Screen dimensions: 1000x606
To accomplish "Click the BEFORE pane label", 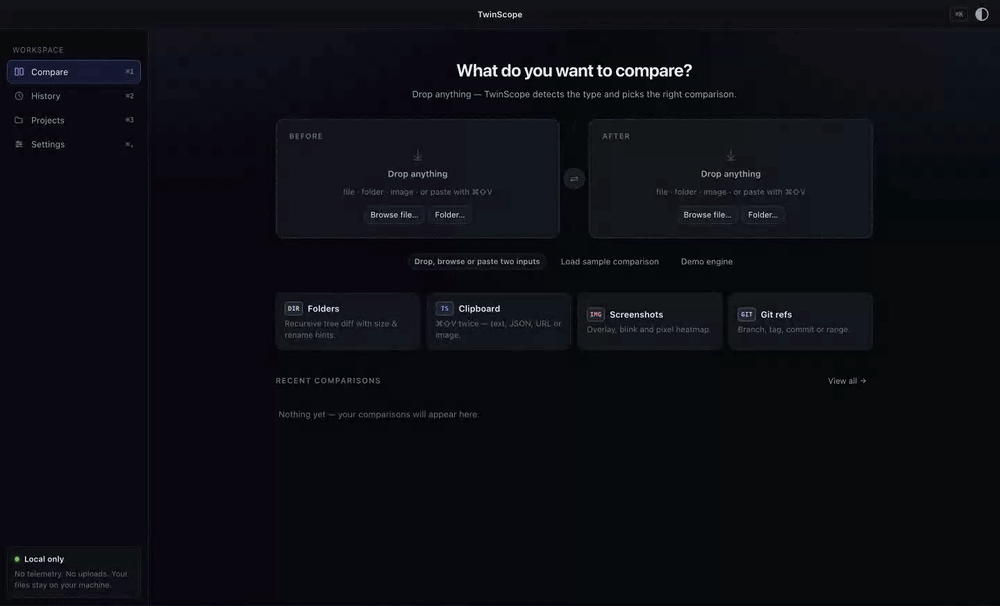I will [306, 137].
